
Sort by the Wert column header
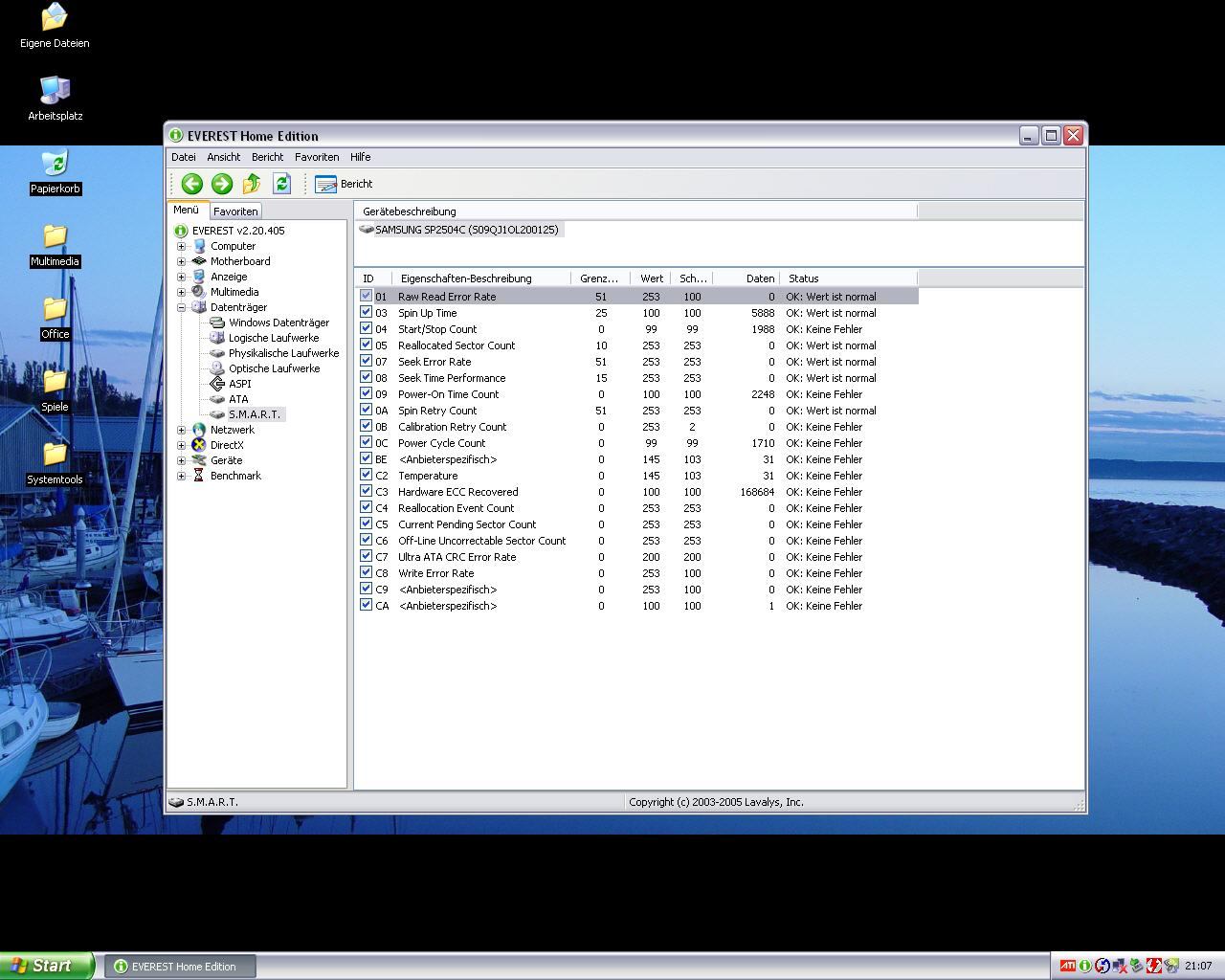651,278
